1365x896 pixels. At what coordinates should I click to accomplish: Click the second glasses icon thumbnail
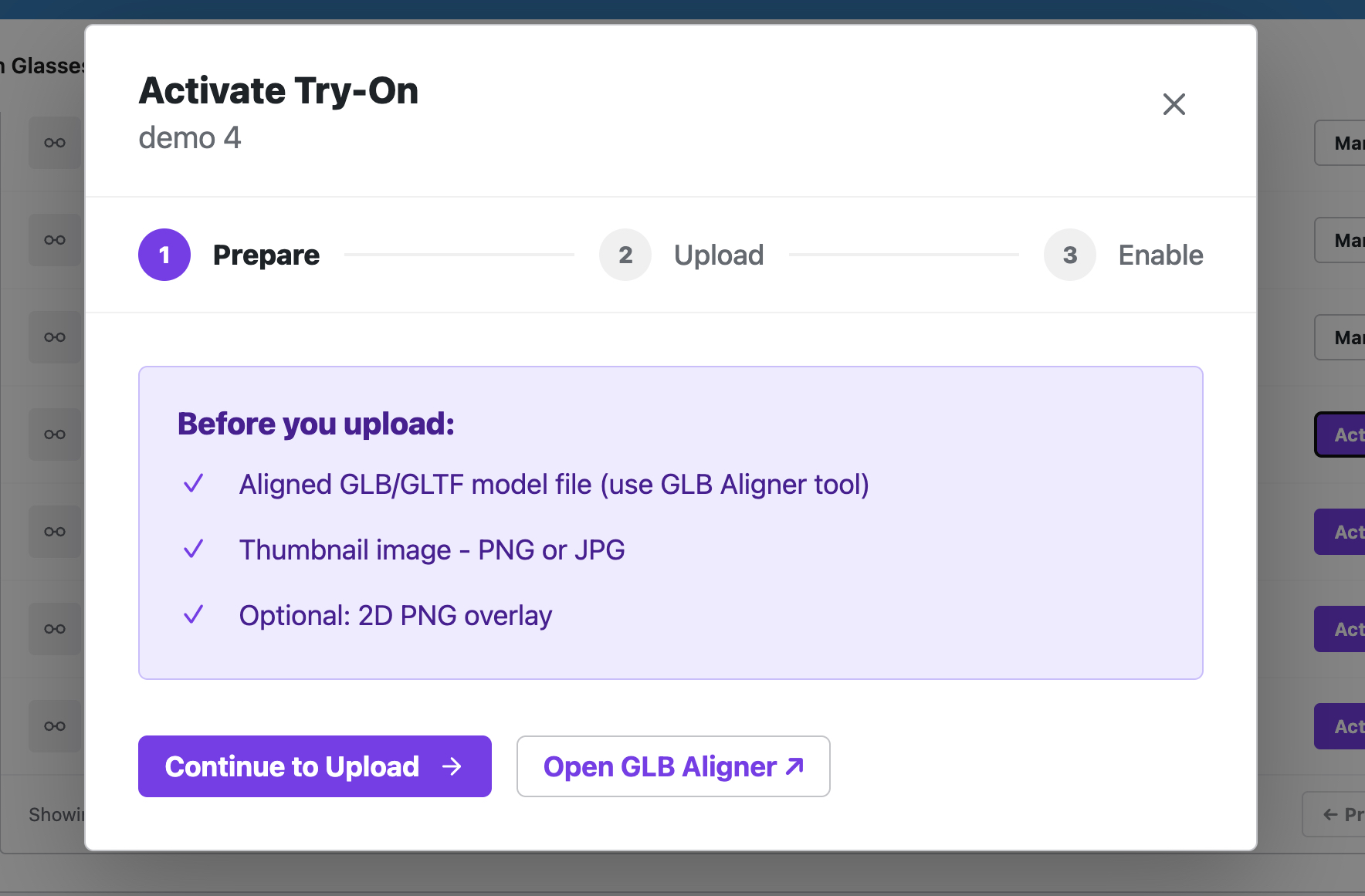55,240
